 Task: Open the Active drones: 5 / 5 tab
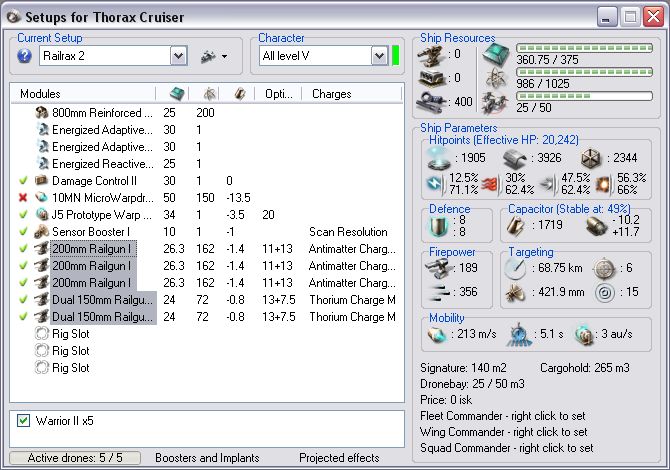75,458
